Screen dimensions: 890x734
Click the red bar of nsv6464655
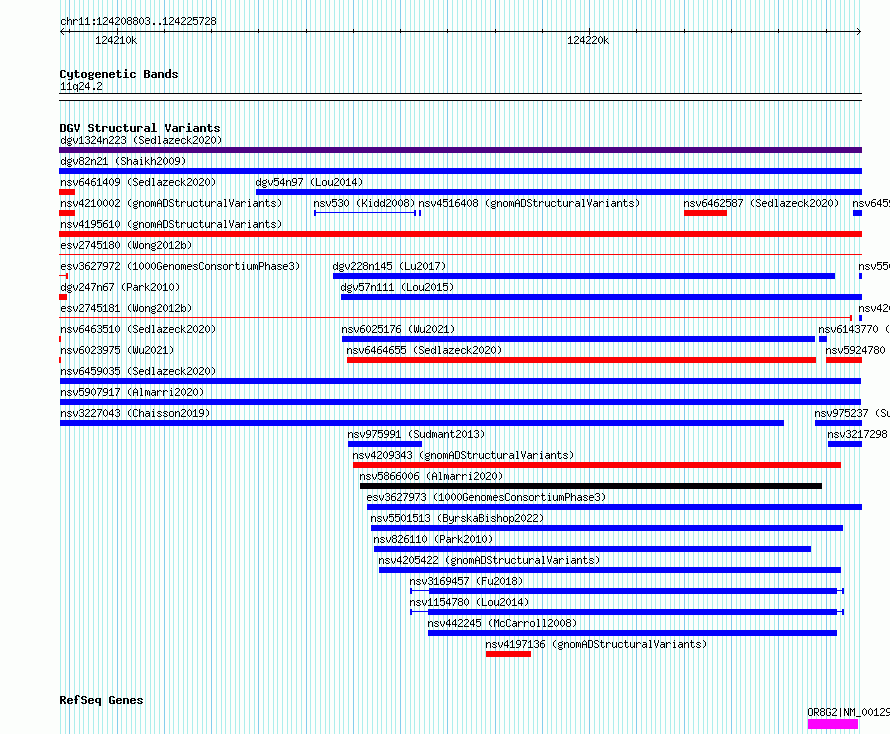point(581,360)
